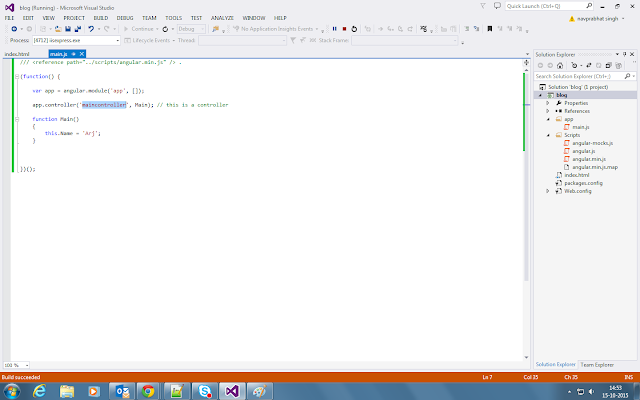The height and width of the screenshot is (400, 640).
Task: Select the index.html file in Solution Explorer
Action: pos(577,175)
